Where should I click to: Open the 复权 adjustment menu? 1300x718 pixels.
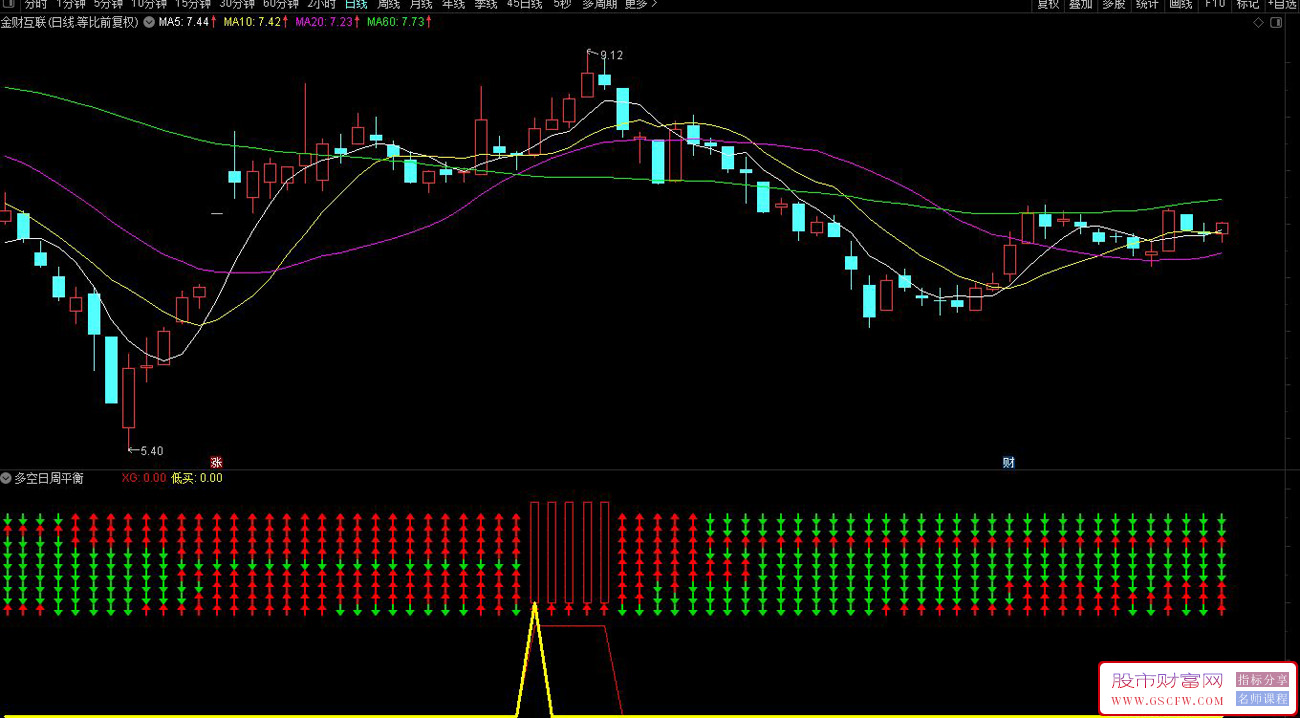tap(1048, 4)
